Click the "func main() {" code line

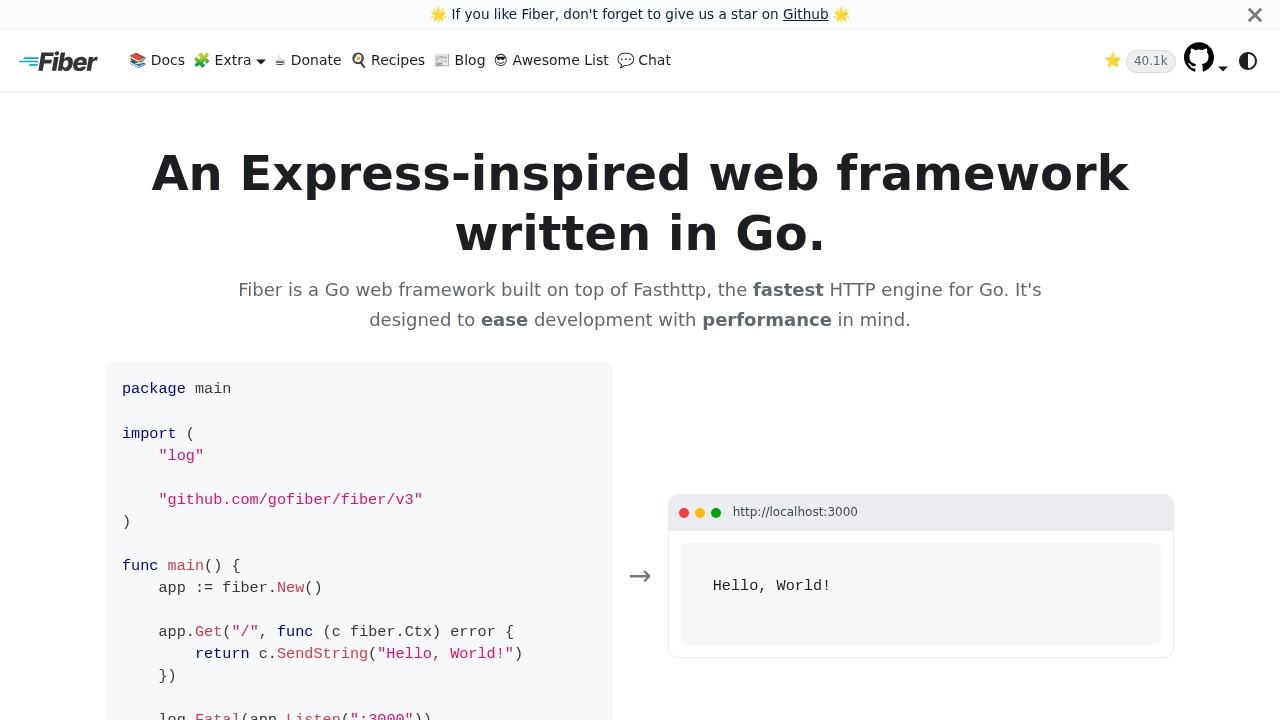click(181, 565)
